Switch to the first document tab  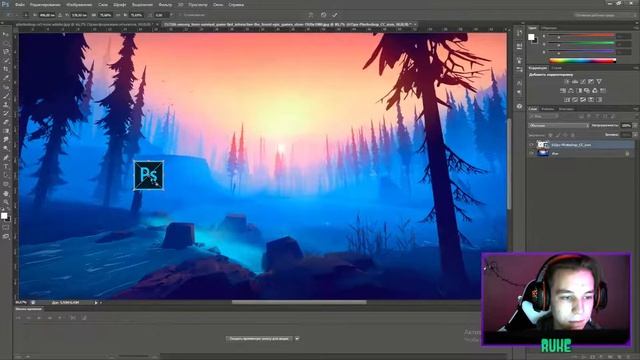[x=85, y=25]
